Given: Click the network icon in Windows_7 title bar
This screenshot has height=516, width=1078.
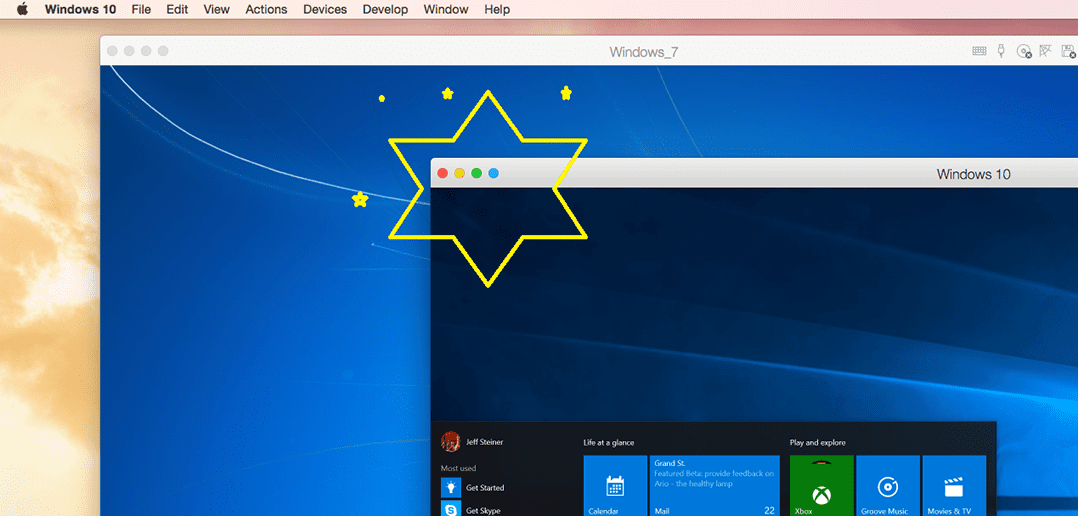Looking at the screenshot, I should 1046,51.
